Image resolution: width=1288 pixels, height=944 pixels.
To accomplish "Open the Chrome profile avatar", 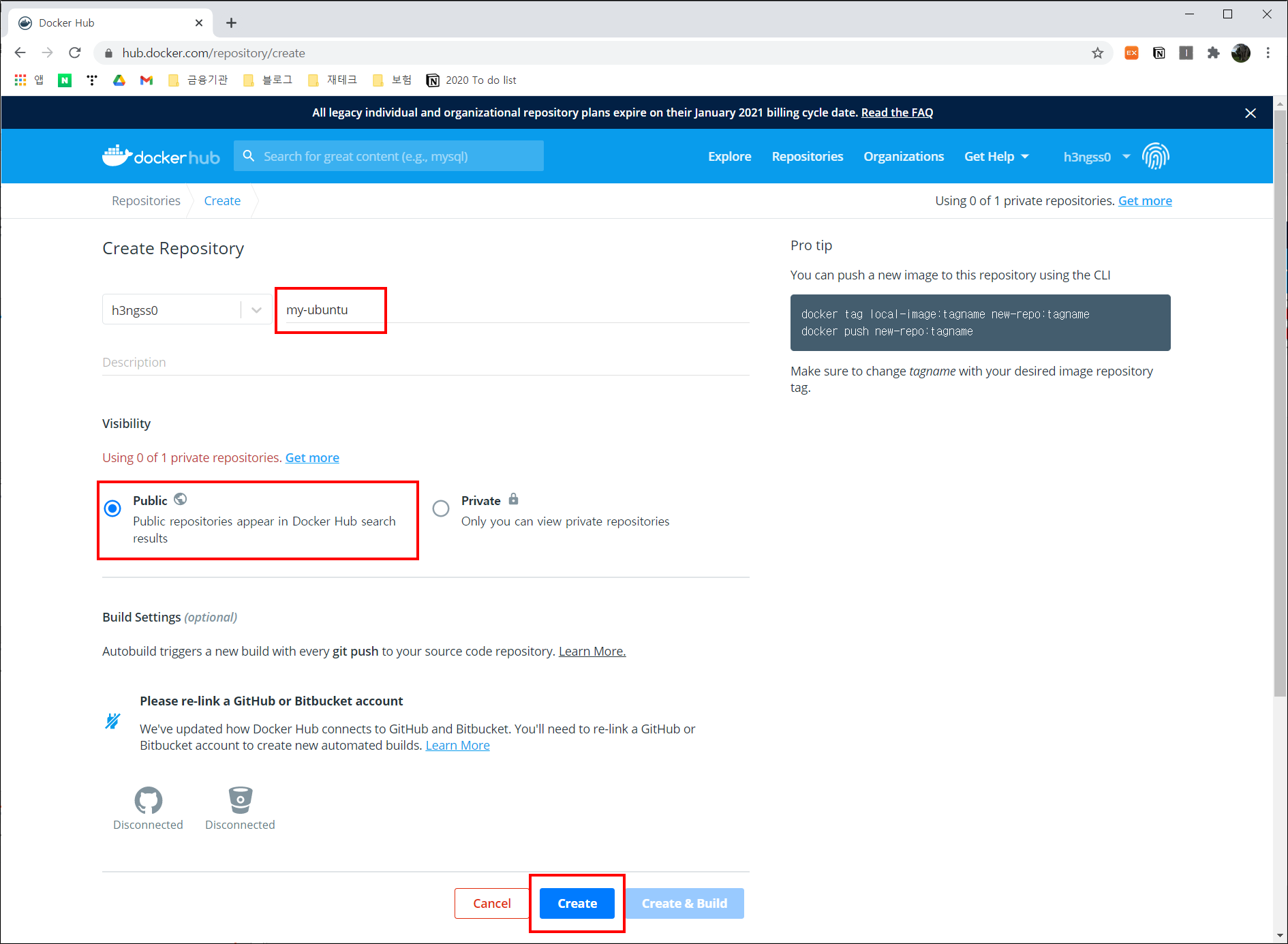I will pos(1241,52).
